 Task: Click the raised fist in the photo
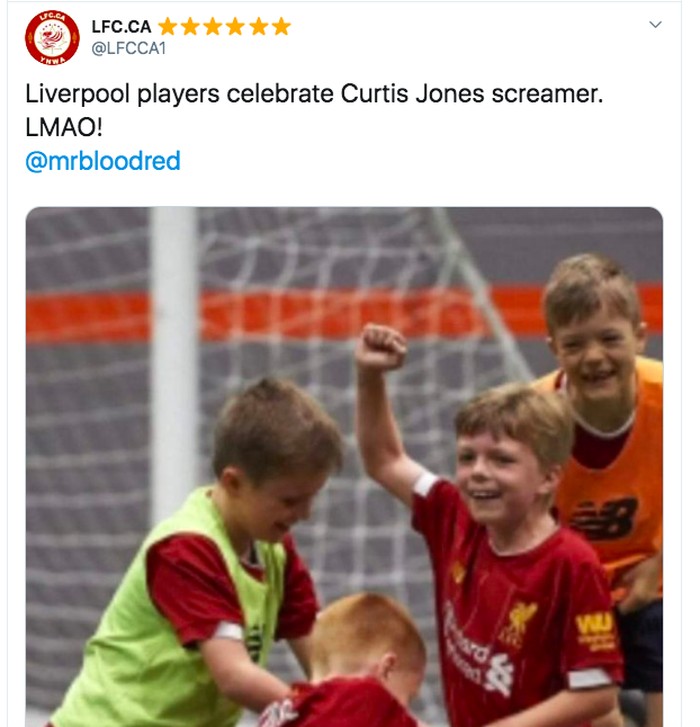(380, 347)
